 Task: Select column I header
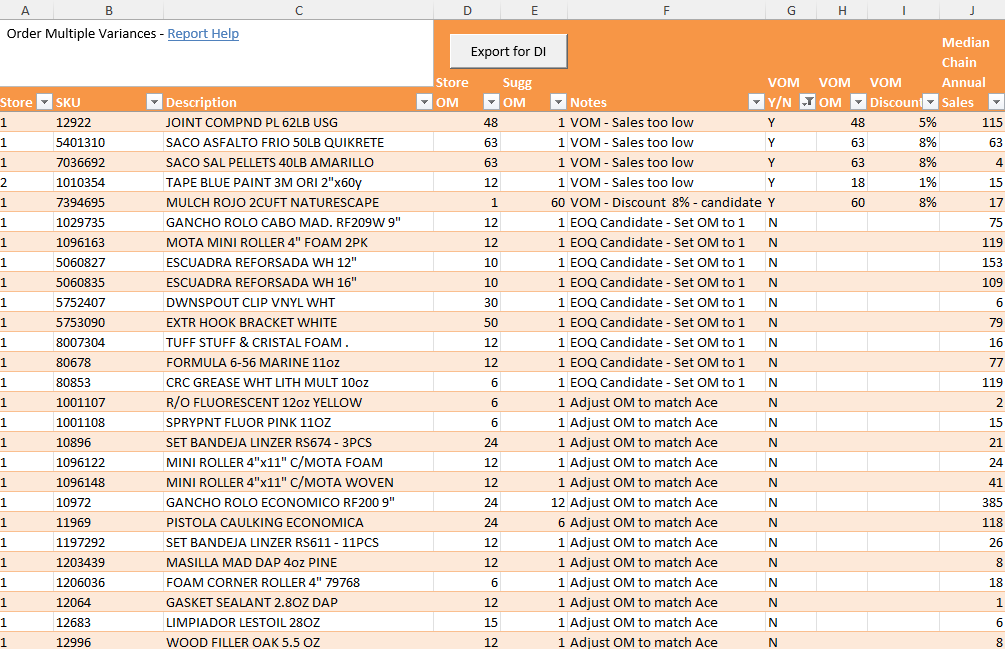pos(904,10)
